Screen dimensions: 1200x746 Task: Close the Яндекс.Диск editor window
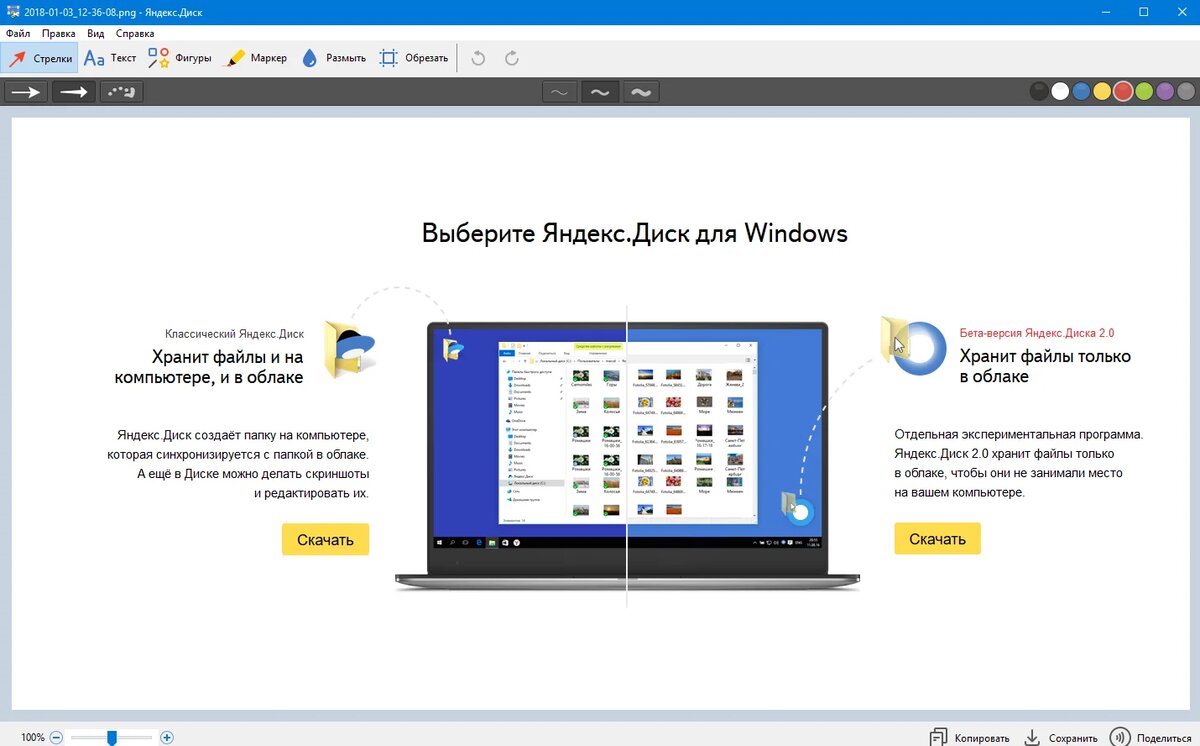pyautogui.click(x=1182, y=12)
